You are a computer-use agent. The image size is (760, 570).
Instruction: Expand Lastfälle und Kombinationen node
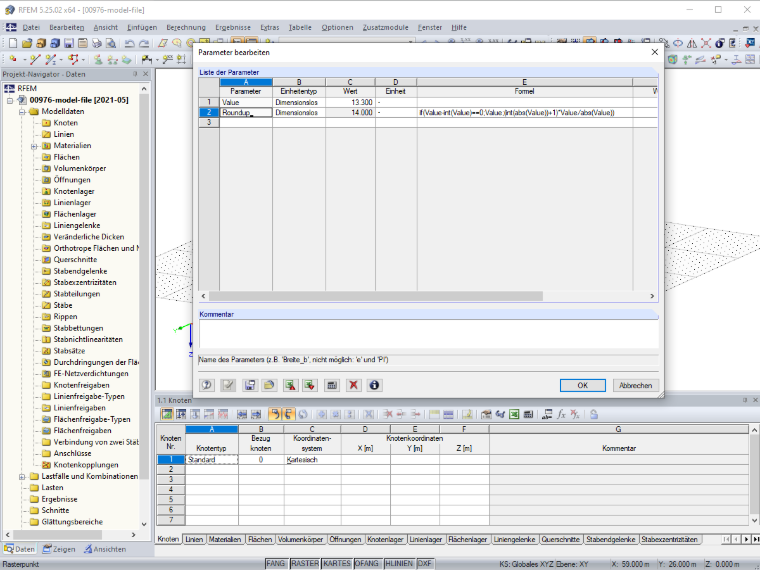click(x=22, y=476)
